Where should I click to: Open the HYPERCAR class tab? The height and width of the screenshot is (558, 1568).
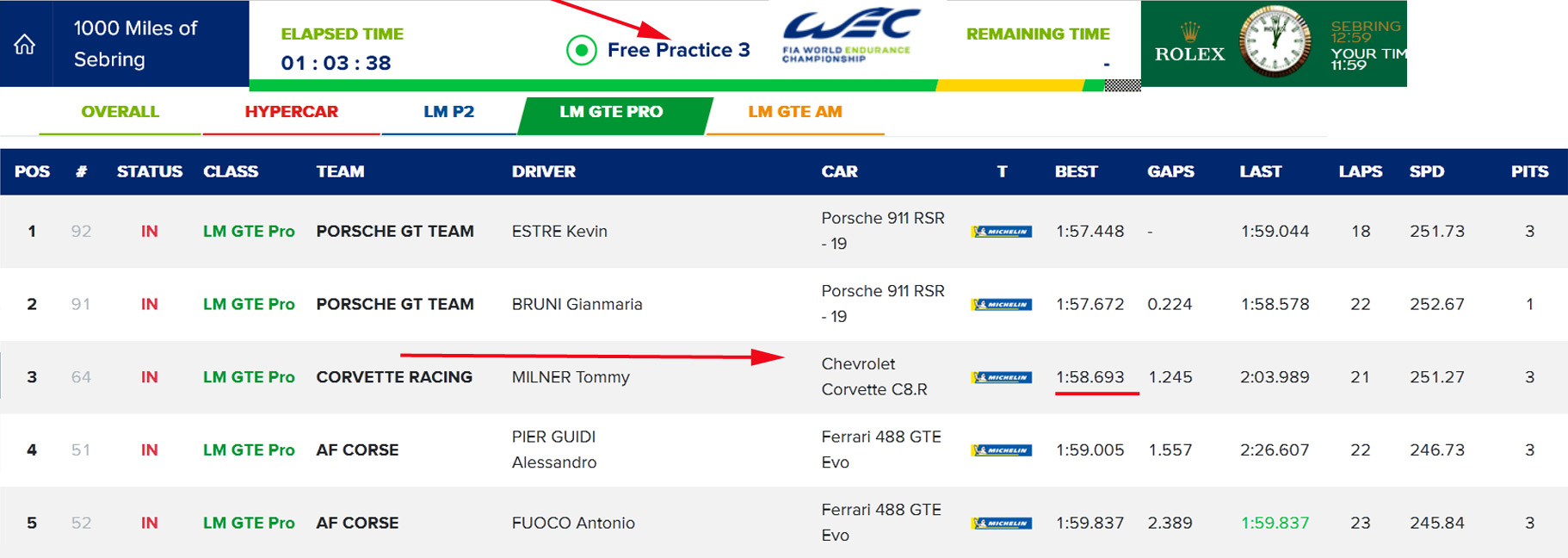(x=291, y=112)
